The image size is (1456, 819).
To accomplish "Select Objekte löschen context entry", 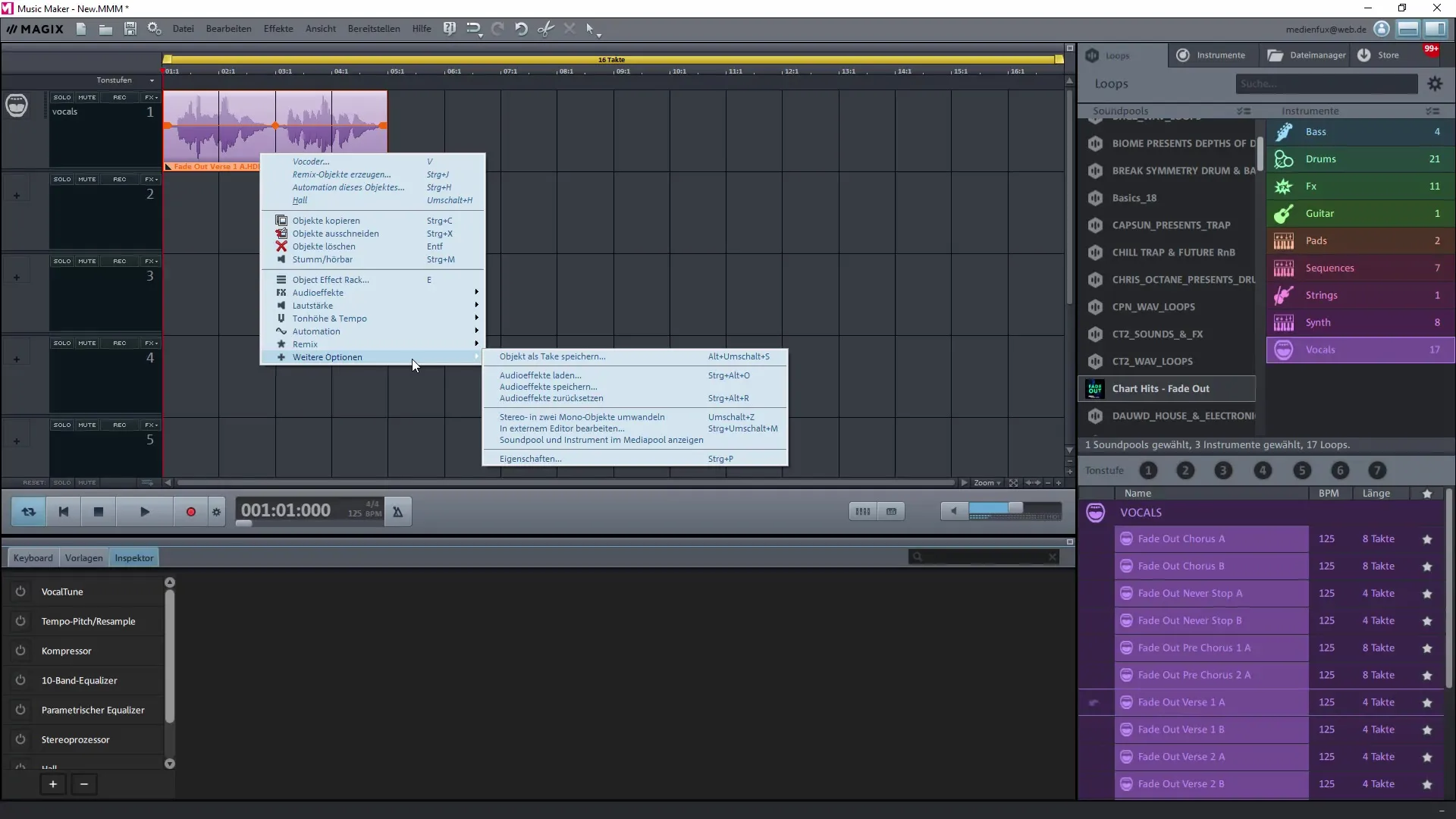I will (372, 246).
